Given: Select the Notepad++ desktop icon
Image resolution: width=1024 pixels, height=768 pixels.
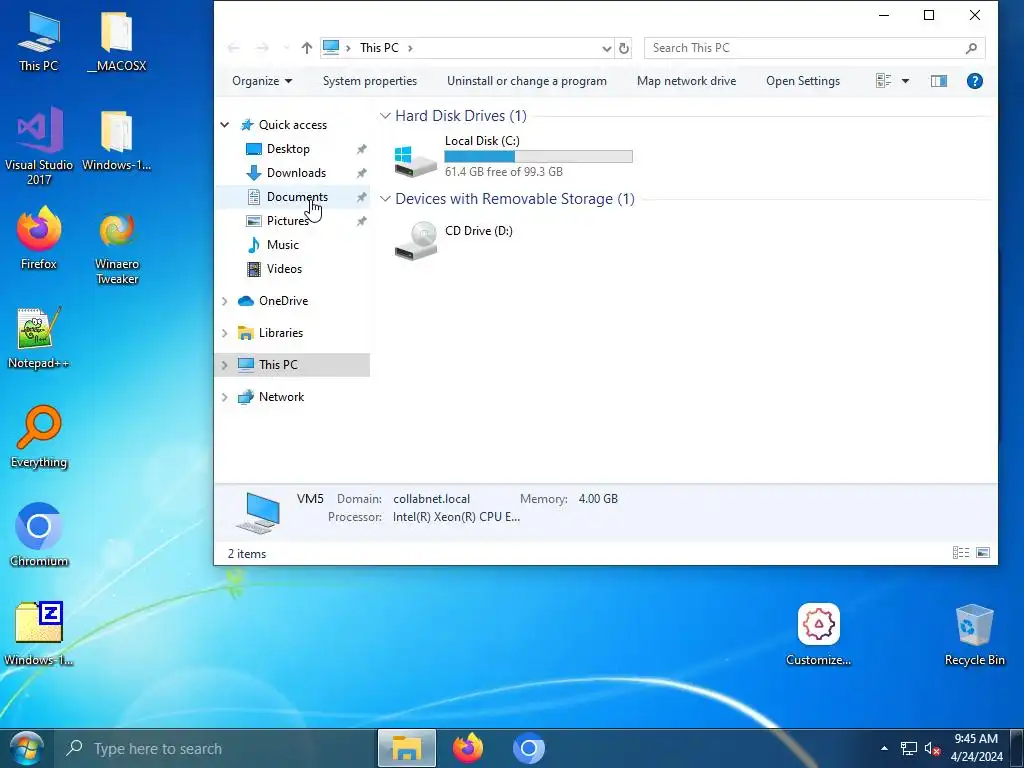Looking at the screenshot, I should click(x=39, y=338).
